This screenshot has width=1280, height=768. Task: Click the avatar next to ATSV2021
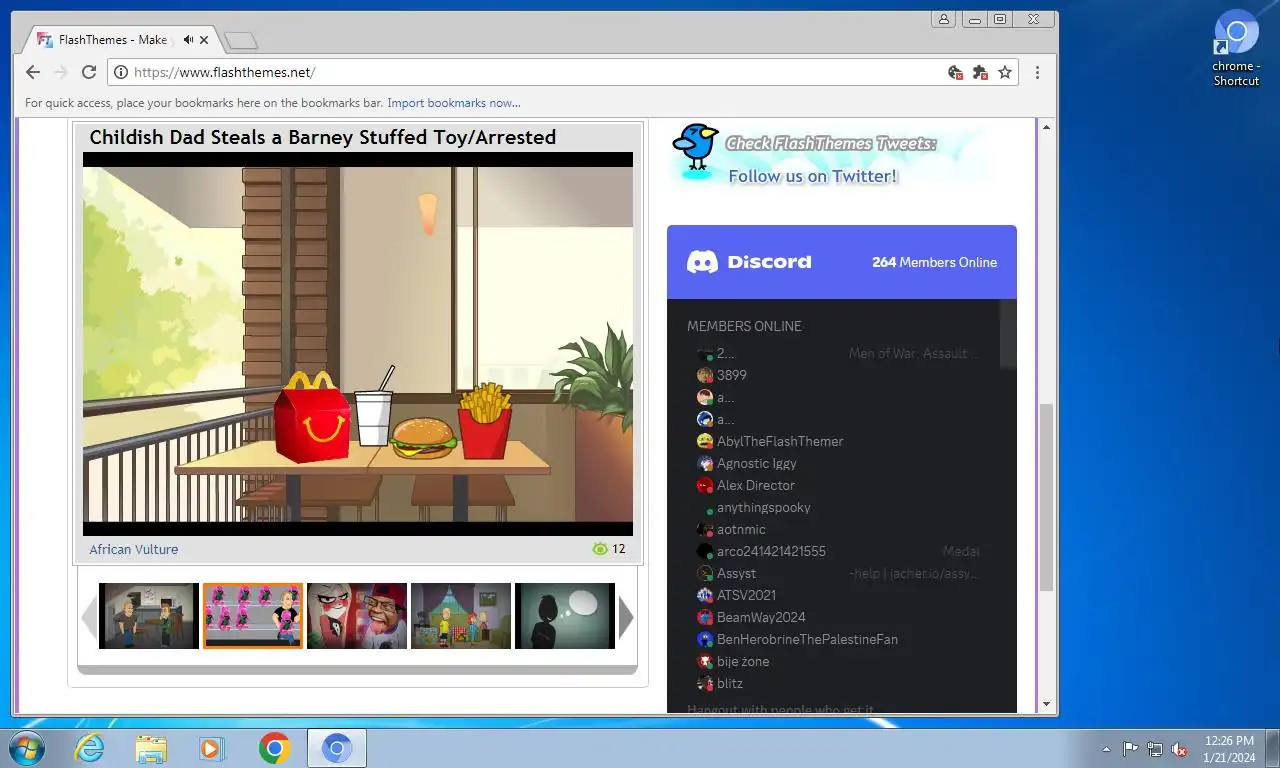(705, 595)
